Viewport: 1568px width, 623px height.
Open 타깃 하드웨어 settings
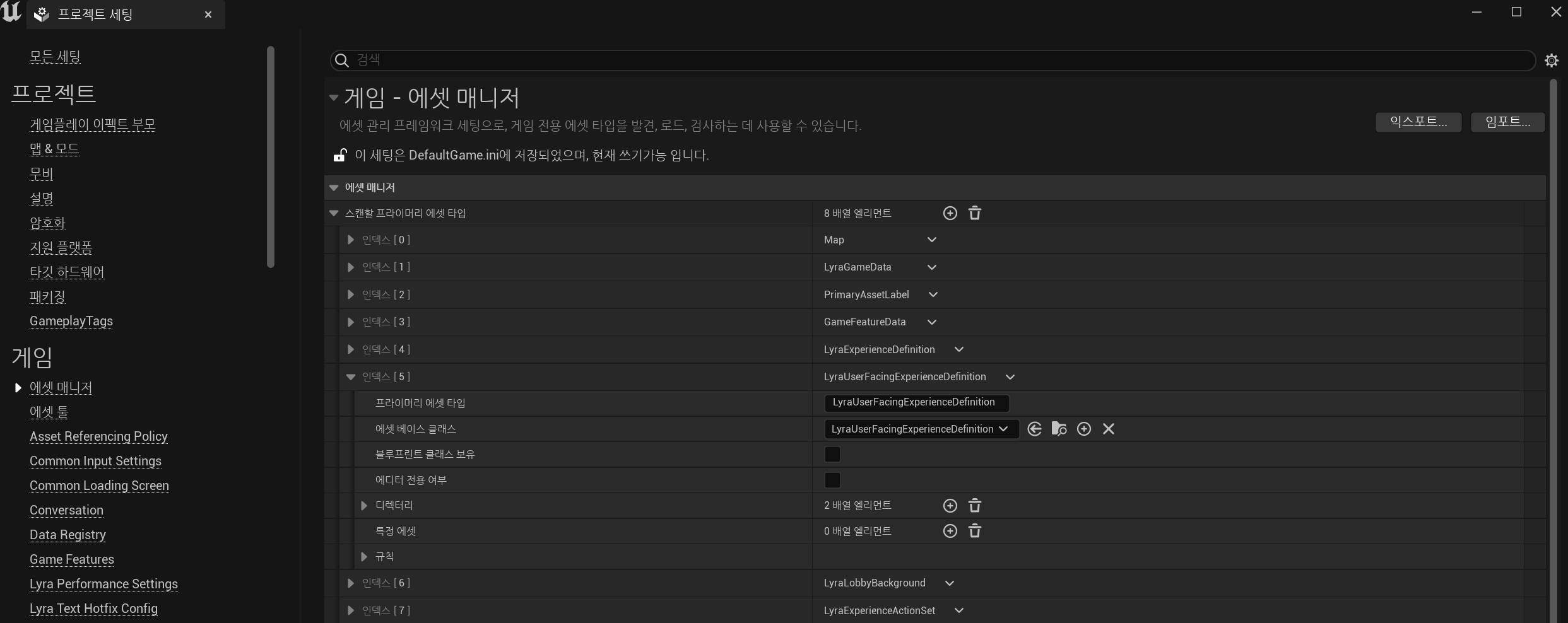pos(67,272)
